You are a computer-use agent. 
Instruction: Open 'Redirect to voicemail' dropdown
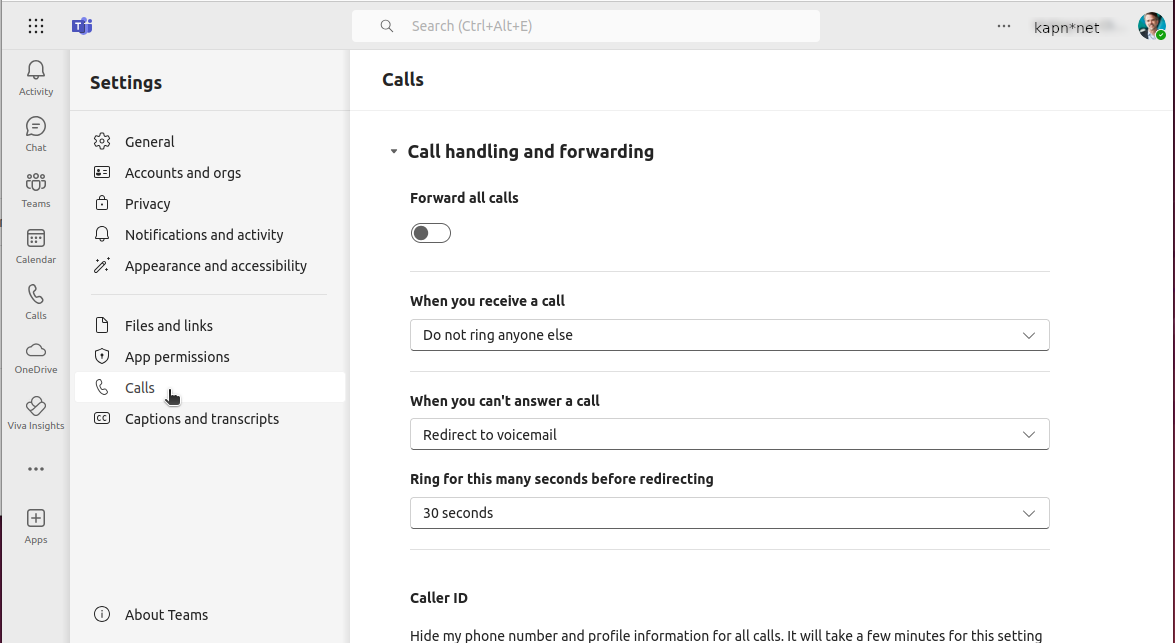(729, 435)
